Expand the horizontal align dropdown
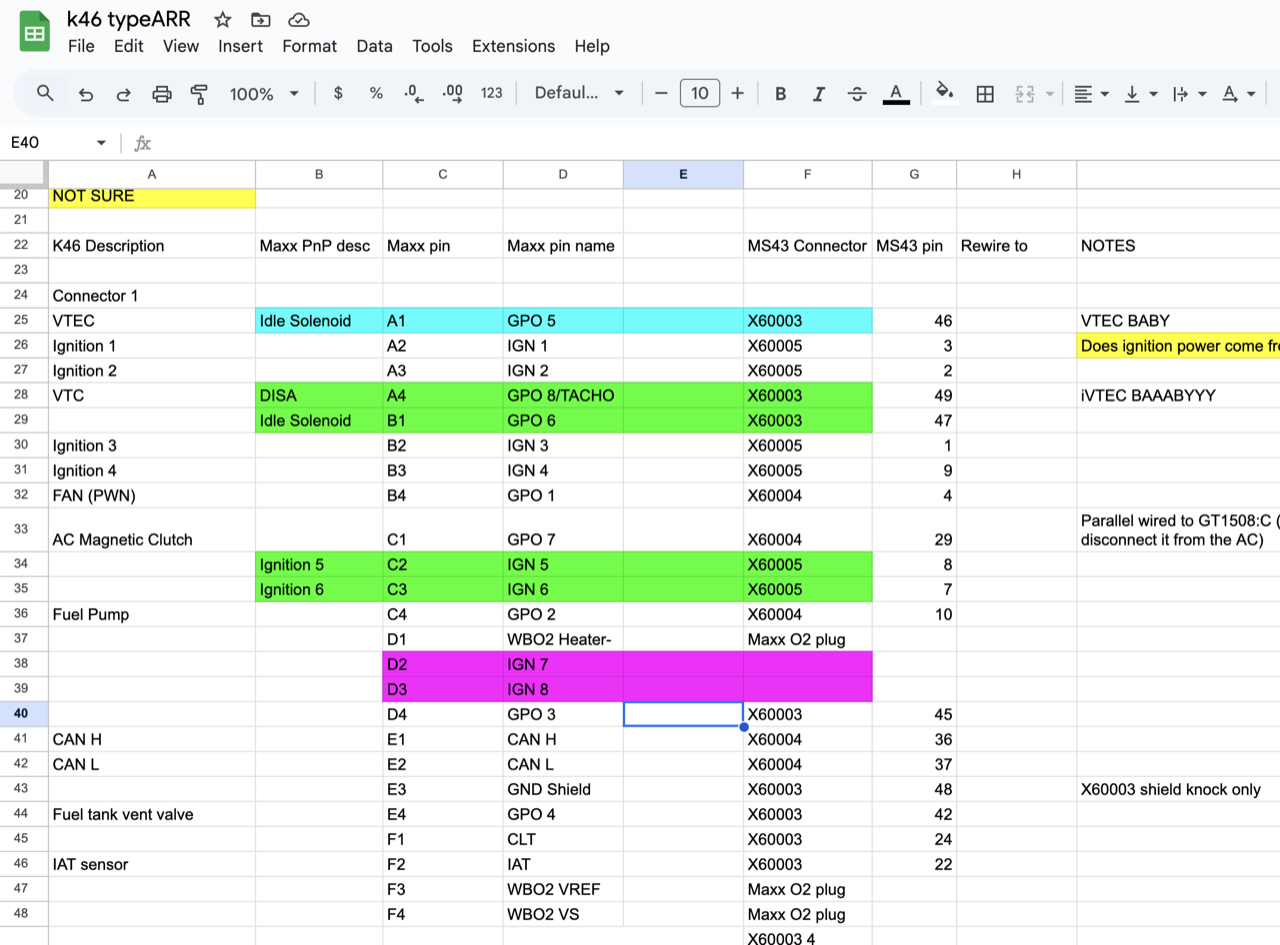 tap(1091, 94)
